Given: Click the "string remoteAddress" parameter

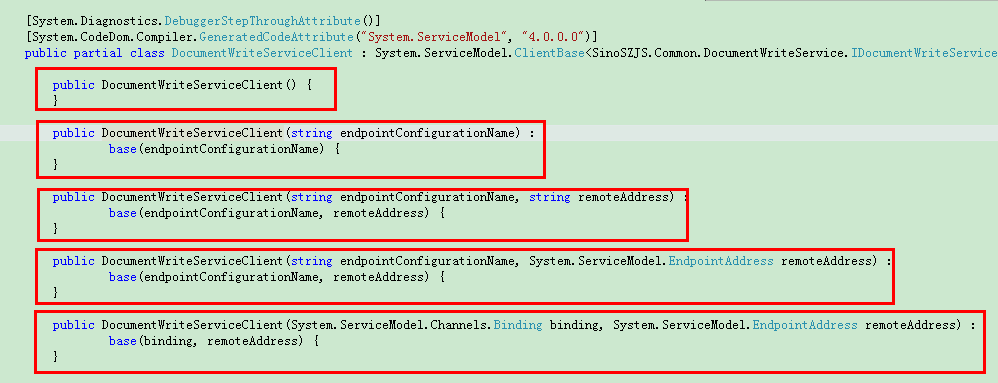Looking at the screenshot, I should pyautogui.click(x=601, y=197).
